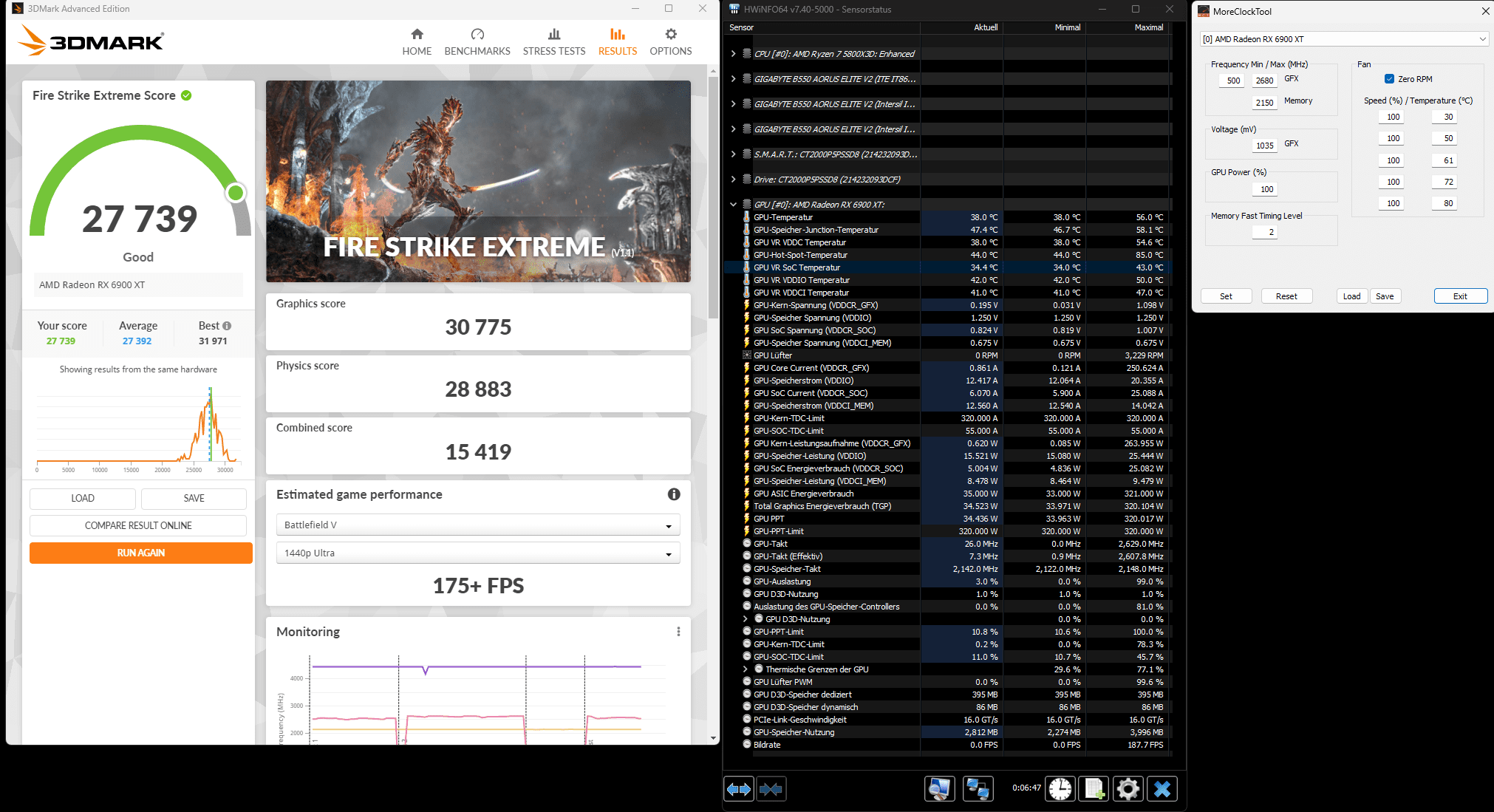Click the monitor with magnifier icon in HWiNFO
This screenshot has width=1494, height=812.
tap(940, 789)
